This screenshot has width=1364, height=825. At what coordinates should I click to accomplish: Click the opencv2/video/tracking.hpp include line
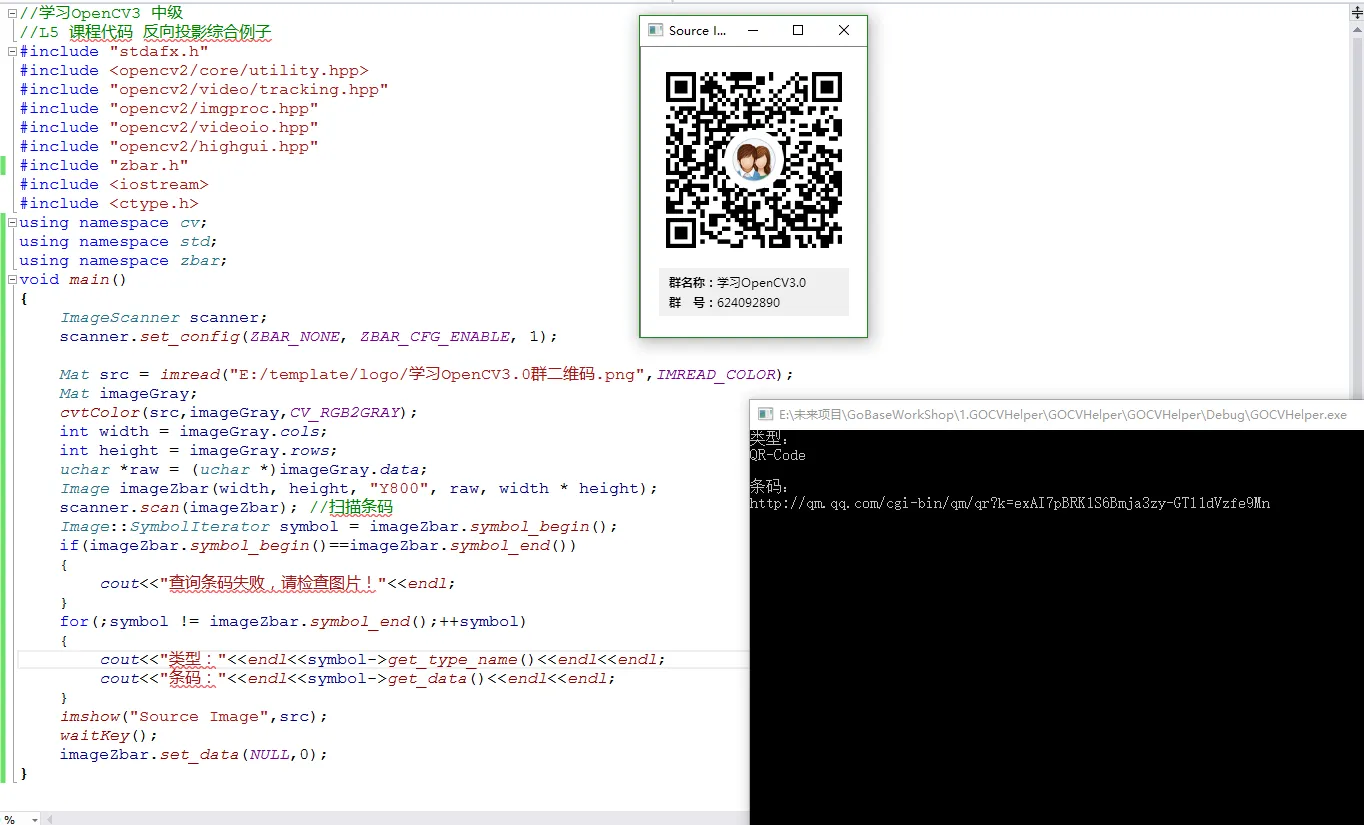tap(204, 89)
